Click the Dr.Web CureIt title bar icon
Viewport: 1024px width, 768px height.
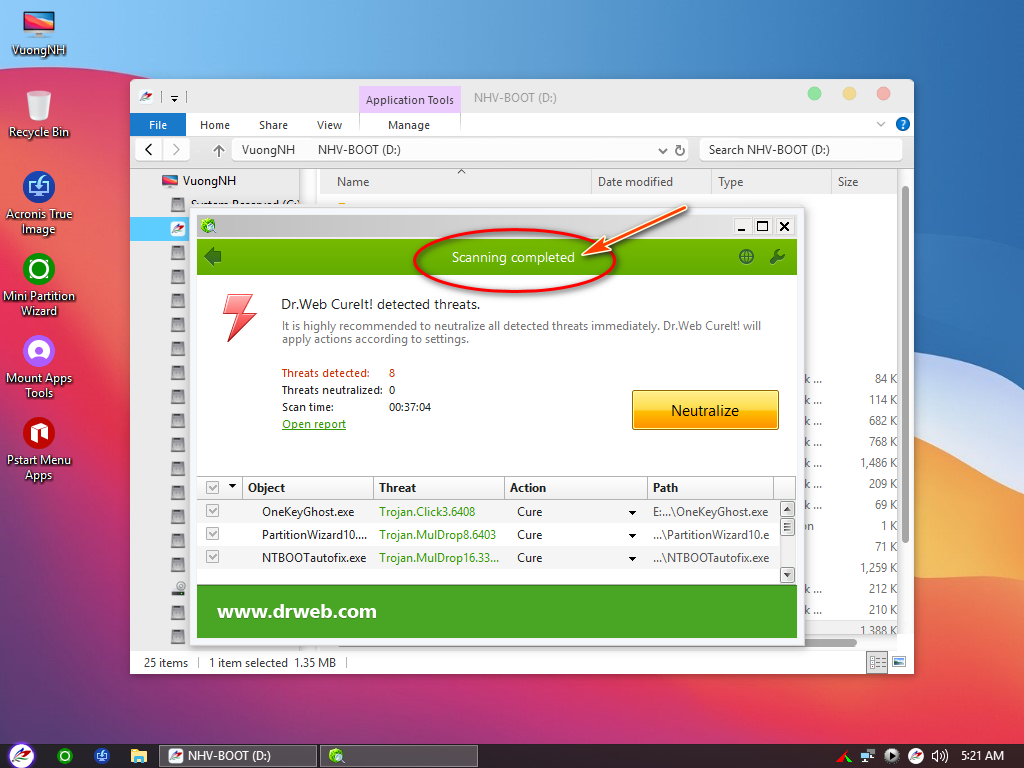208,226
